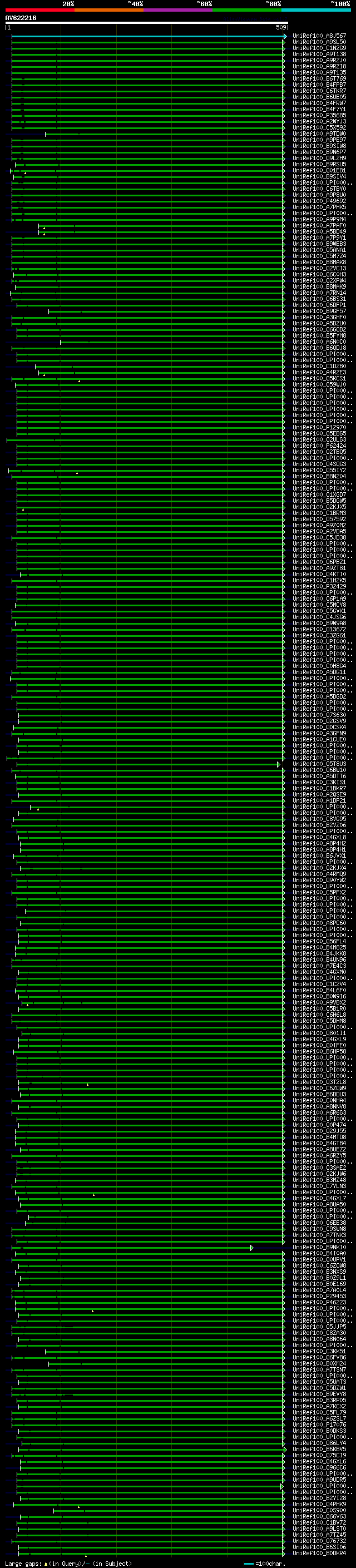Screen dimensions: 356x1568
Task: Select the UniRef100_C3KIS1 label
Action: (319, 782)
